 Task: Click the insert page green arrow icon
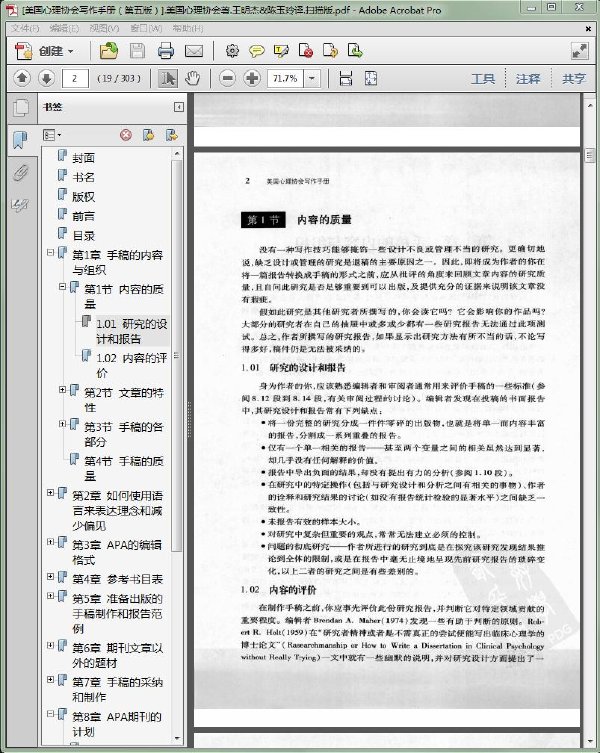click(x=355, y=51)
